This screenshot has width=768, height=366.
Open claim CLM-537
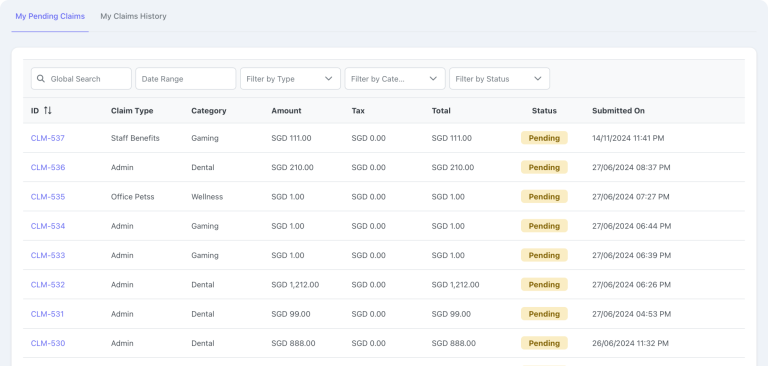click(48, 138)
